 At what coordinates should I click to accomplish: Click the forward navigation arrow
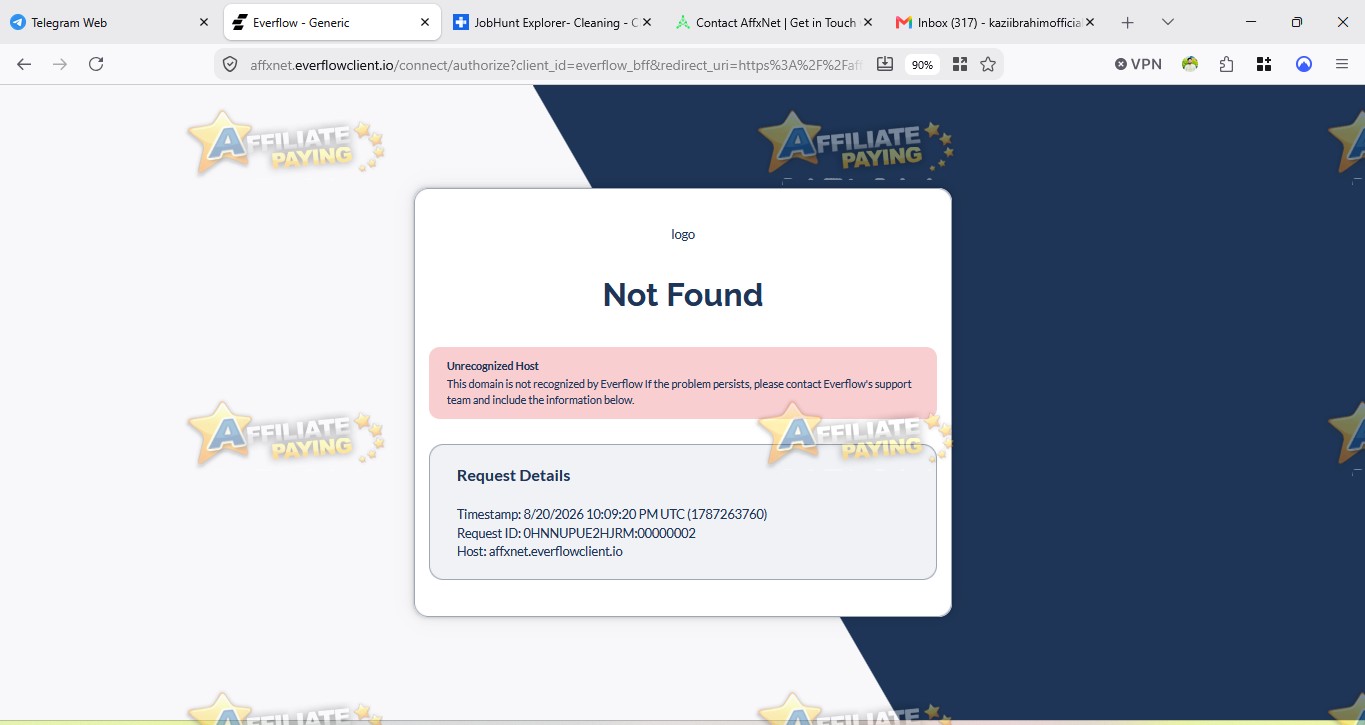[x=60, y=64]
